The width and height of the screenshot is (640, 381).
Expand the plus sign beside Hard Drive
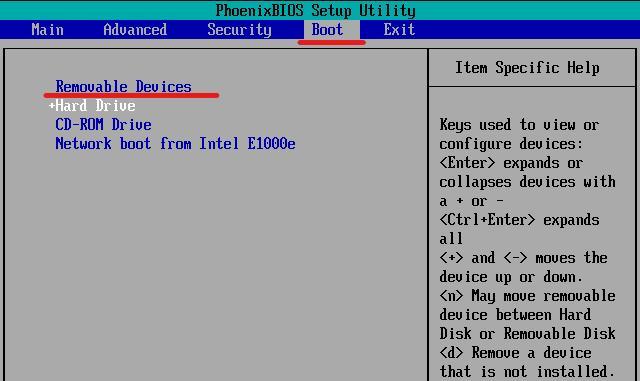pos(51,106)
